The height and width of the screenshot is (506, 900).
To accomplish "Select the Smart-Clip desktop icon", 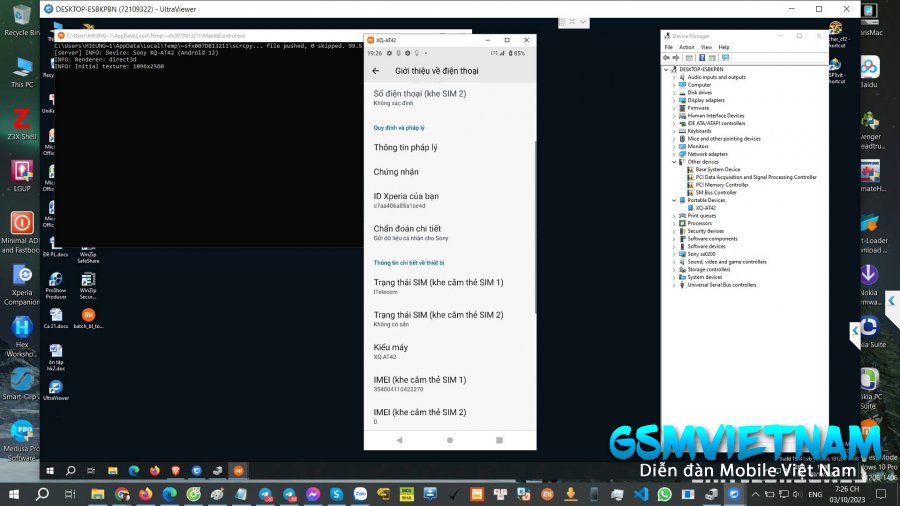I will tap(21, 383).
